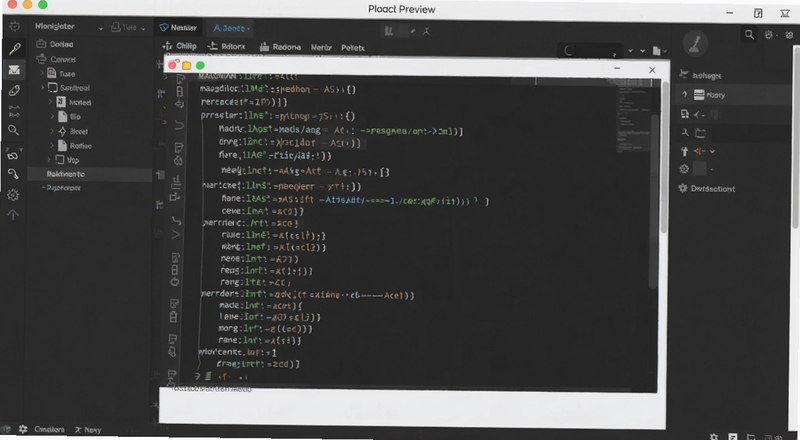Click the gray swatch in right panel
Viewport: 800px width, 440px height.
coord(699,168)
